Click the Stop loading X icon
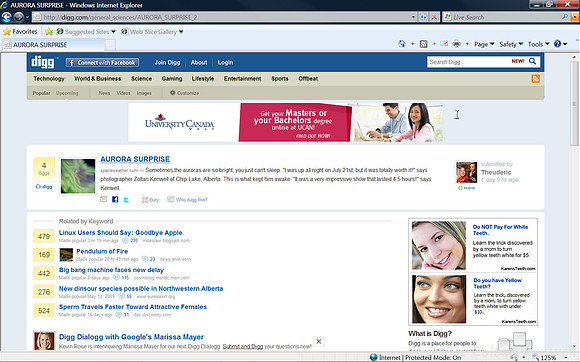The height and width of the screenshot is (362, 580). coord(434,17)
